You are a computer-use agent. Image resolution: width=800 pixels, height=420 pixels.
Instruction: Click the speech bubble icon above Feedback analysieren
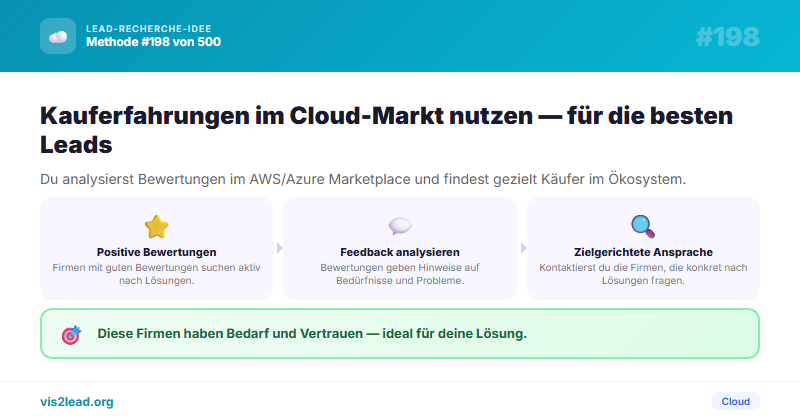tap(400, 226)
